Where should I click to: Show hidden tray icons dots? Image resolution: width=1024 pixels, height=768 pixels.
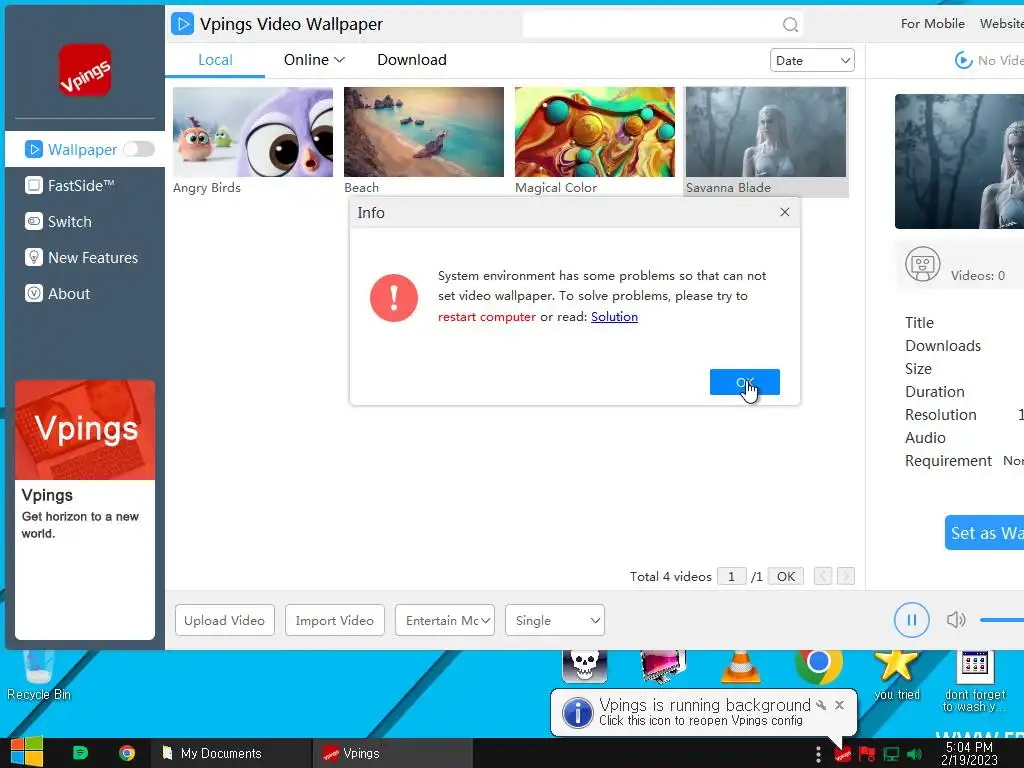click(818, 754)
